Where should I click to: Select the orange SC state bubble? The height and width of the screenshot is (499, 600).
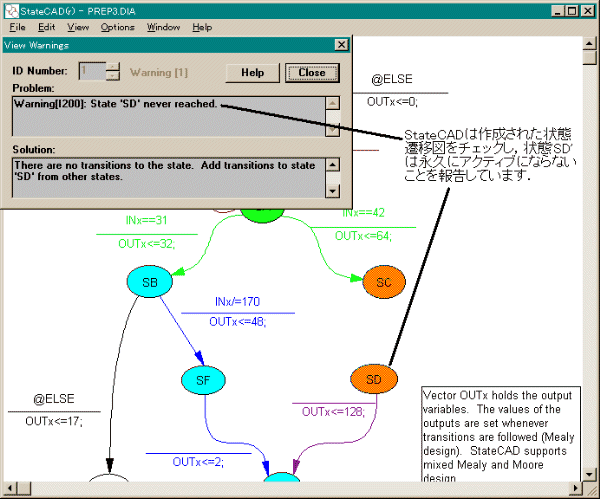click(x=384, y=283)
